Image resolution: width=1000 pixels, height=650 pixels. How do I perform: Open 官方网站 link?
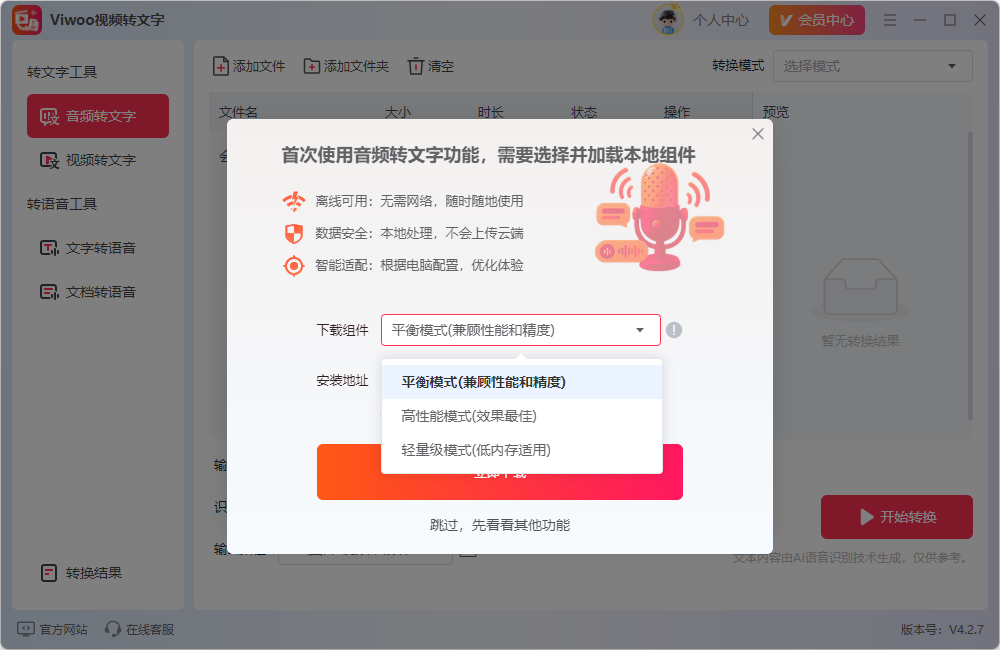52,630
